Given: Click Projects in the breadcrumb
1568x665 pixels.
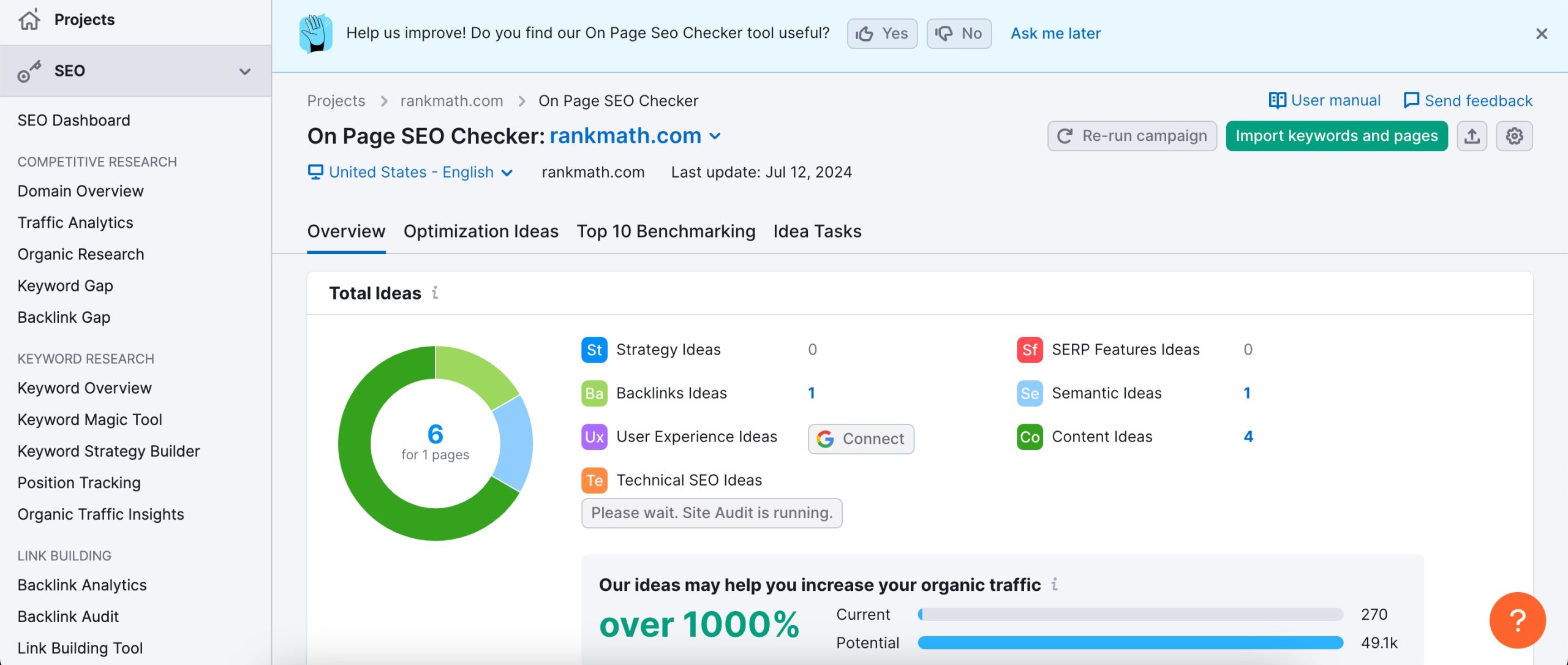Looking at the screenshot, I should [x=336, y=101].
